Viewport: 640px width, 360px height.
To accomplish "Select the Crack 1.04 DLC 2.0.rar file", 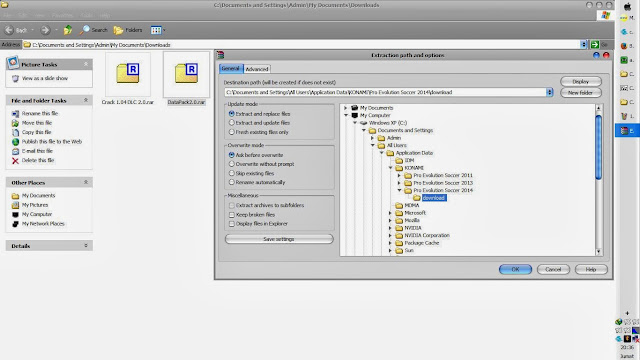I will [x=128, y=79].
